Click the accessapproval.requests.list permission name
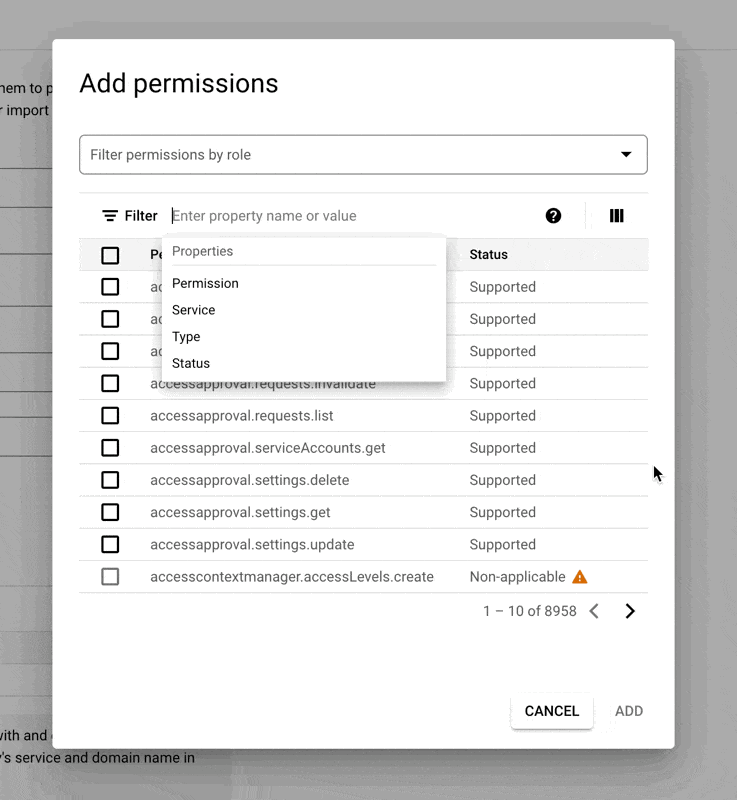Screen dimensions: 737x800 click(242, 416)
